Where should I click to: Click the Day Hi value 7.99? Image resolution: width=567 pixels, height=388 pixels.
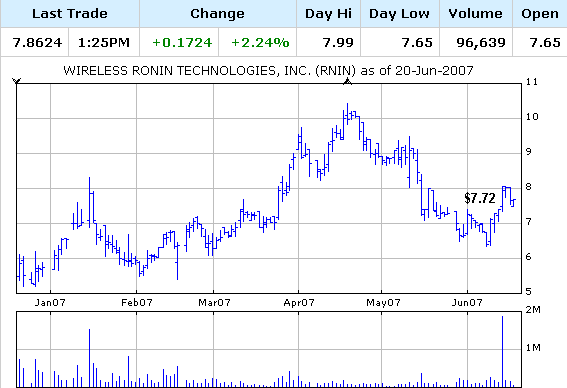[338, 43]
